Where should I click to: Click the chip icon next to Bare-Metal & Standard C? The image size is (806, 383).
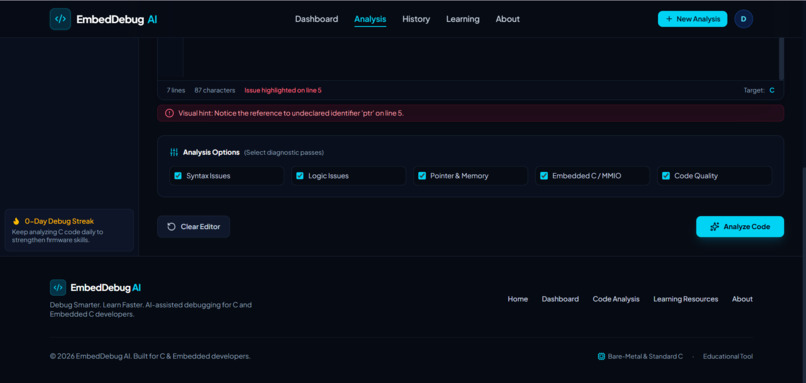click(601, 356)
